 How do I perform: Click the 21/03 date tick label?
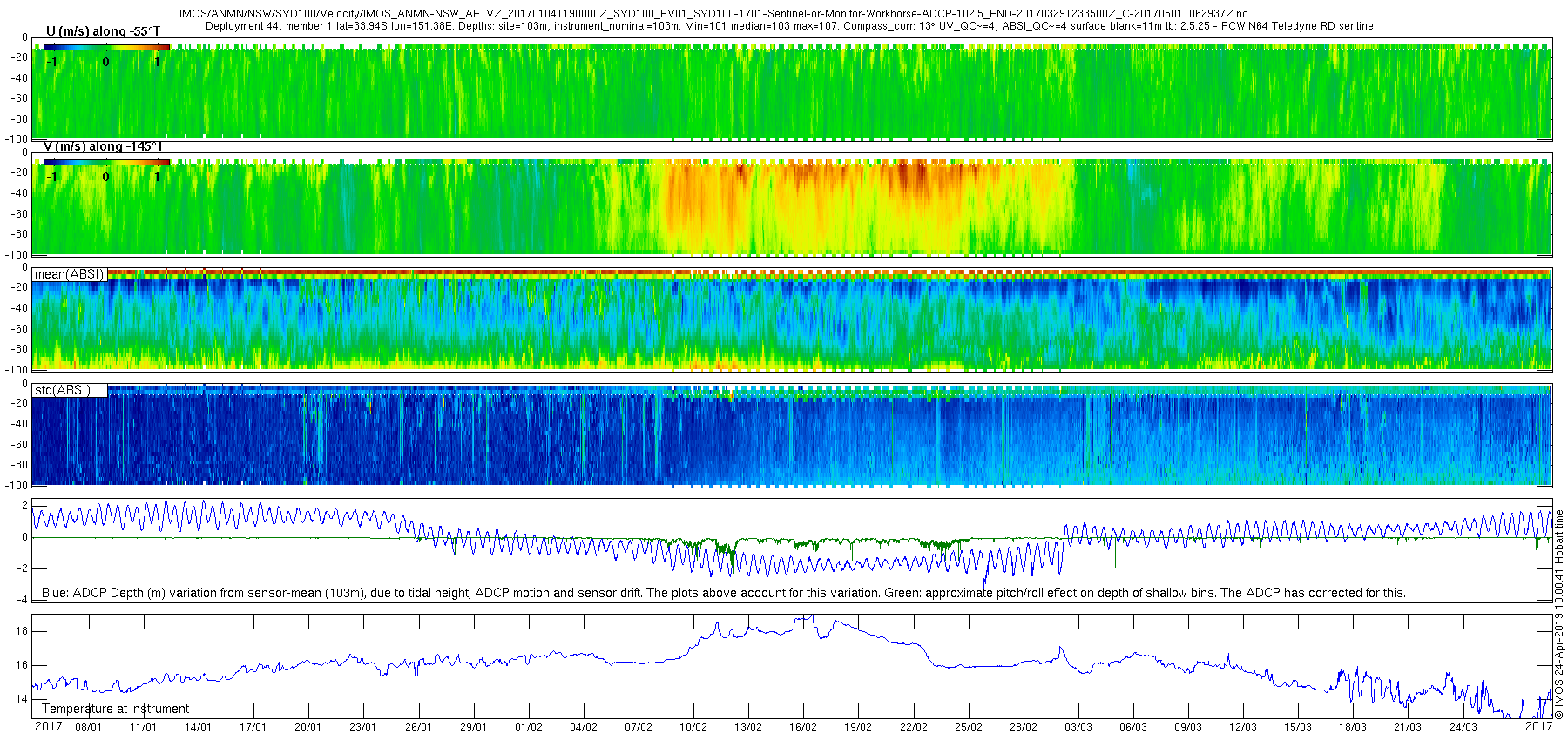coord(1407,728)
